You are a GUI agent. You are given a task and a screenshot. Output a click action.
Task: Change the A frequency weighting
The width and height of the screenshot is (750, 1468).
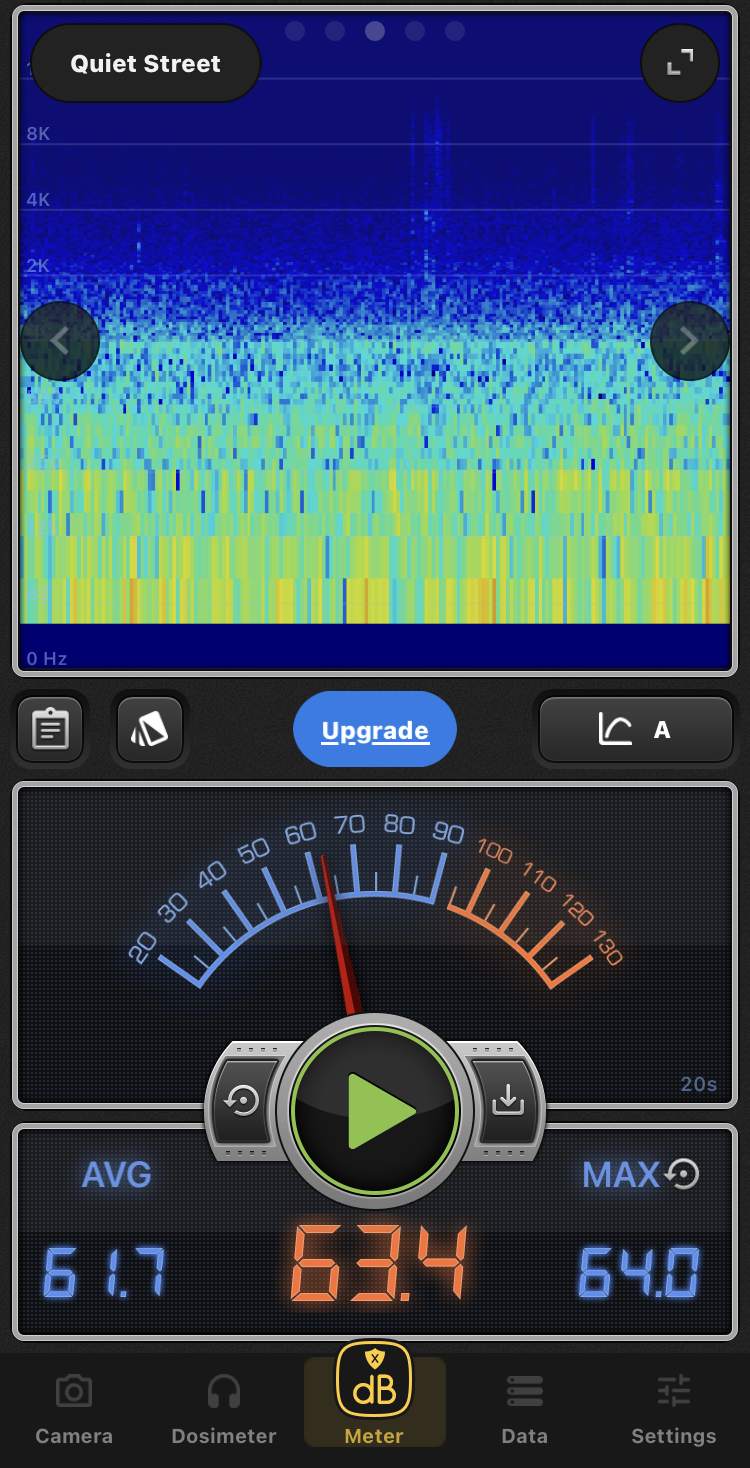[x=636, y=730]
